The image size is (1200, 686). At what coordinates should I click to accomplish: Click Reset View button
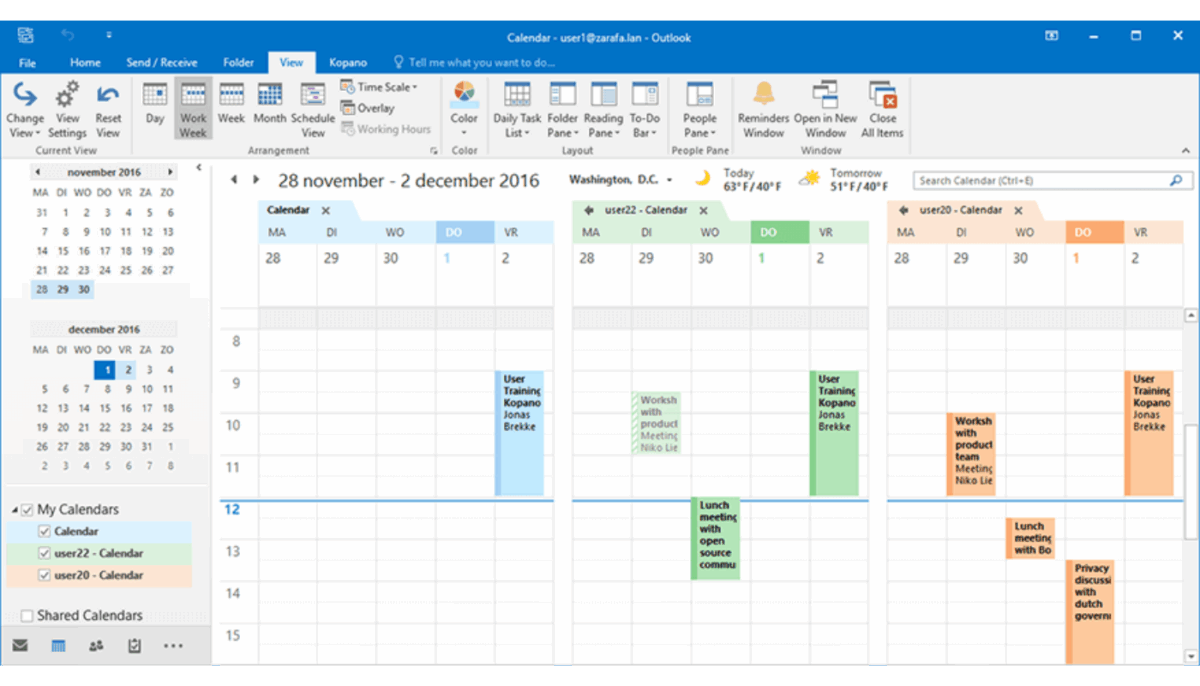pyautogui.click(x=108, y=108)
